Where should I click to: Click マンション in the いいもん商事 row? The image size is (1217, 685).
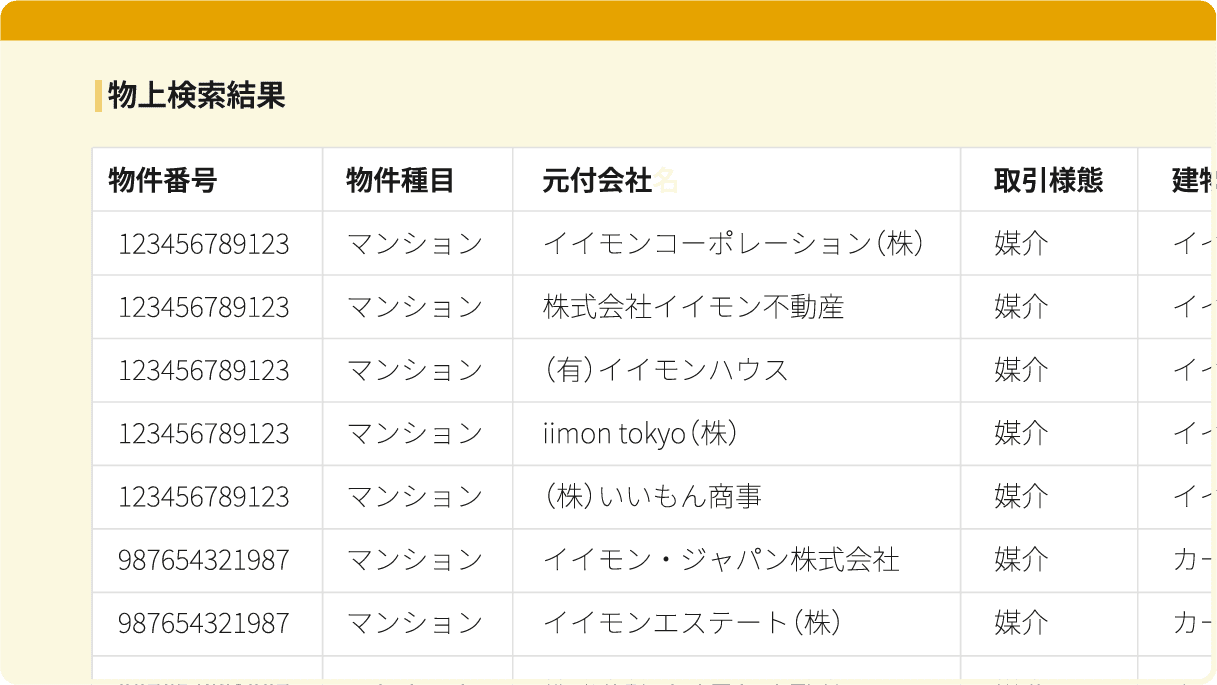(415, 496)
